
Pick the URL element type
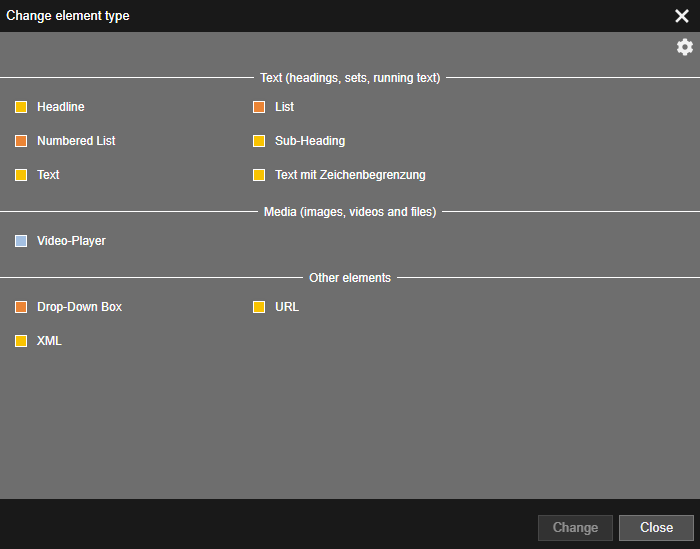(287, 307)
